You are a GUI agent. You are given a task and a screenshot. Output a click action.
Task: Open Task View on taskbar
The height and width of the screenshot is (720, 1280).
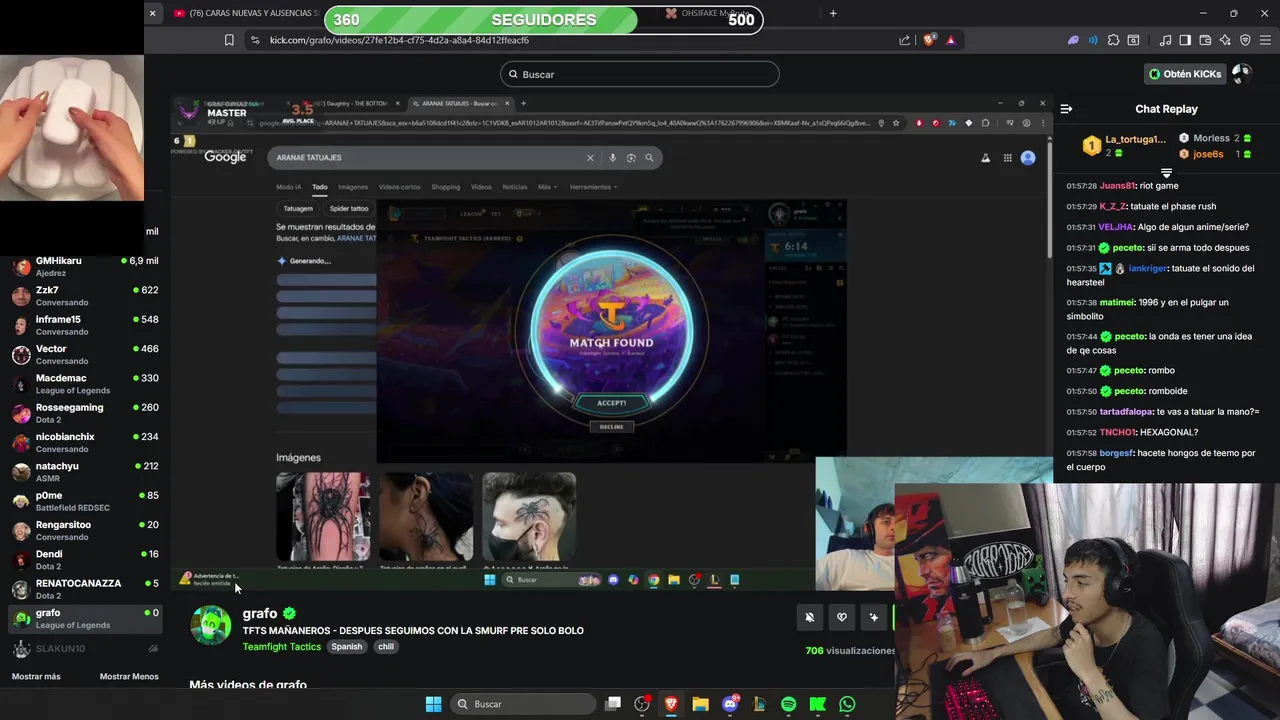613,704
